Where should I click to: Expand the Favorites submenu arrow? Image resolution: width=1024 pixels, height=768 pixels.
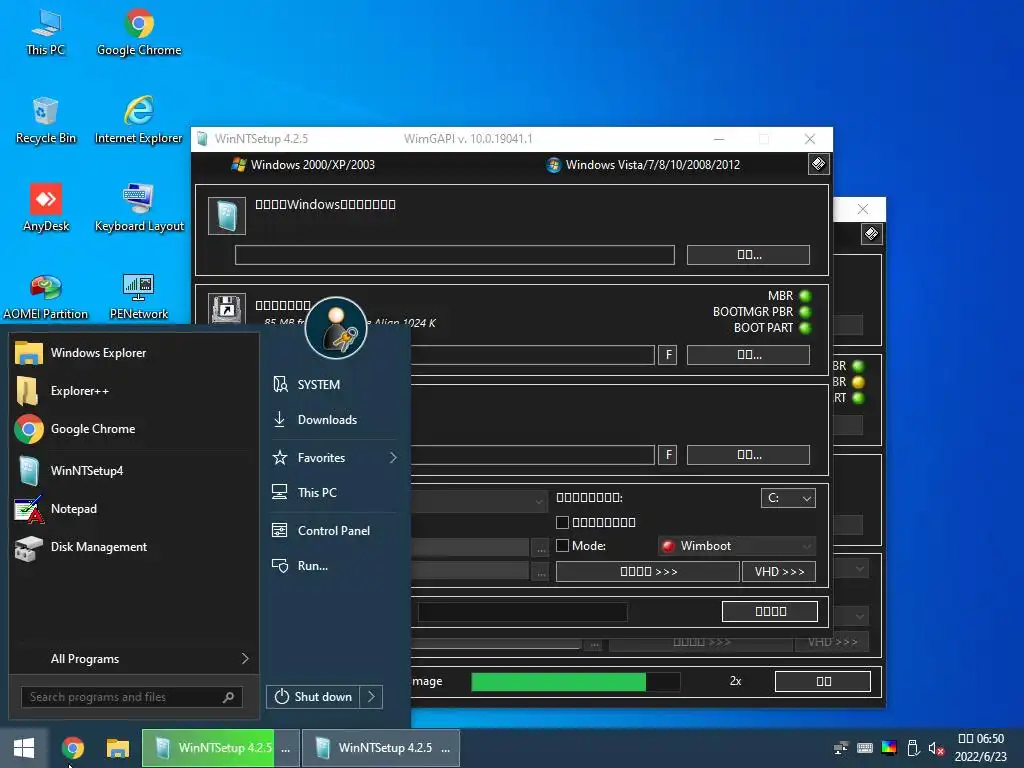point(393,458)
